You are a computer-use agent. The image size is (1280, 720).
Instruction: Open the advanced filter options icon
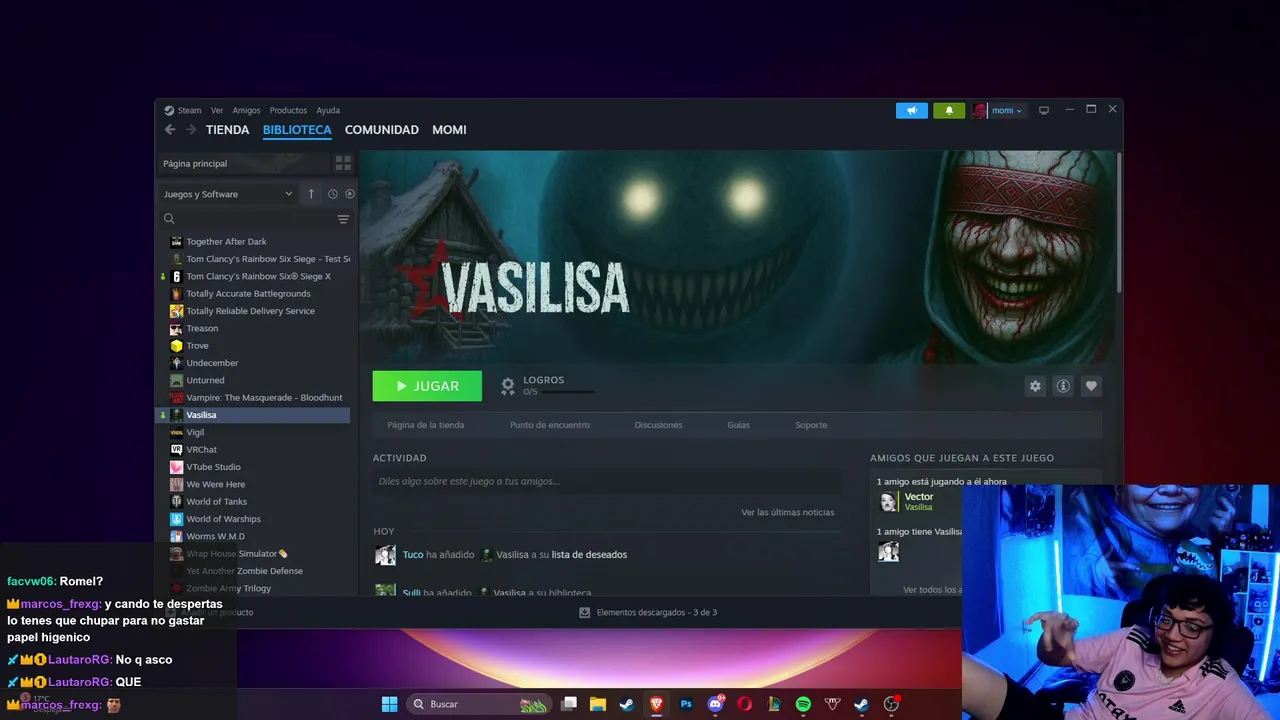343,219
